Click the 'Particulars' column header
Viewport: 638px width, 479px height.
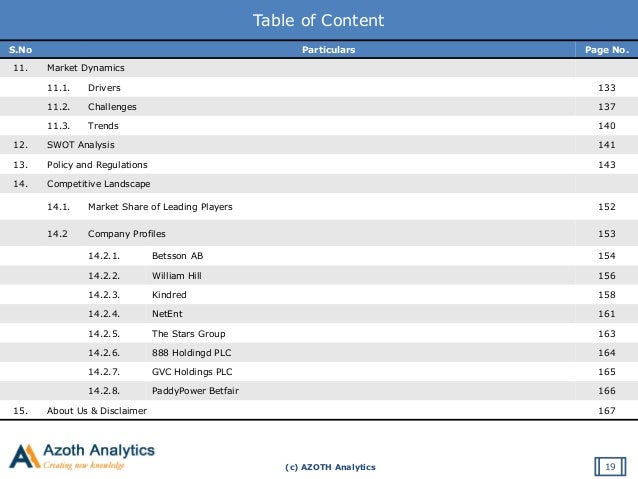click(328, 50)
